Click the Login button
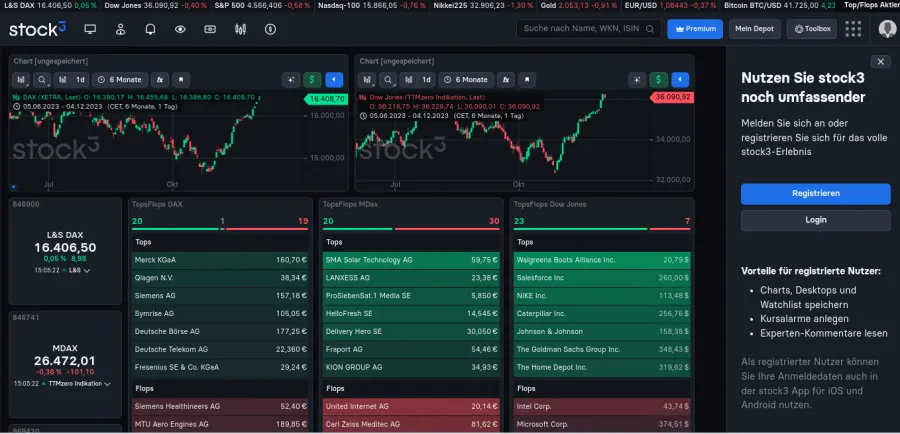Screen dimensions: 900x434 point(816,220)
